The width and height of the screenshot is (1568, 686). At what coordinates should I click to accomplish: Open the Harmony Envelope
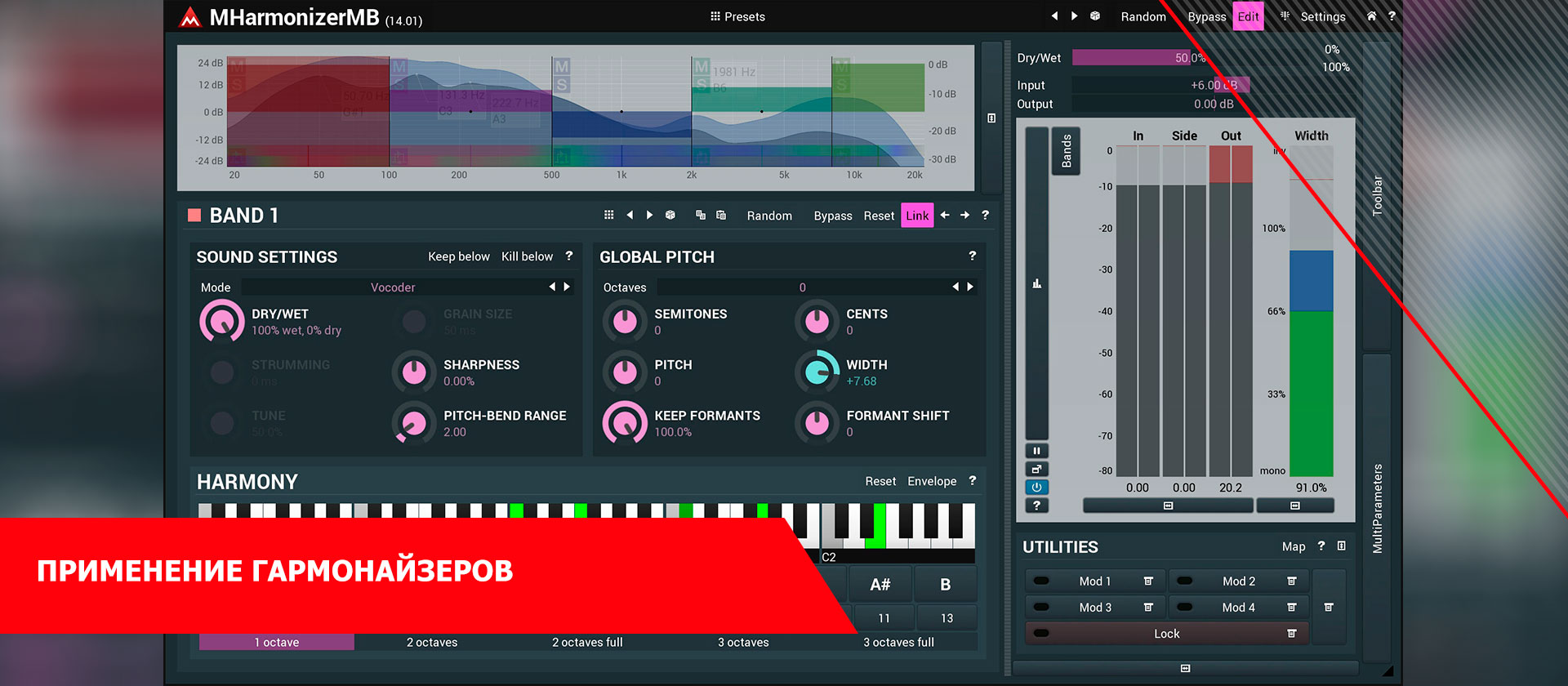[x=932, y=482]
